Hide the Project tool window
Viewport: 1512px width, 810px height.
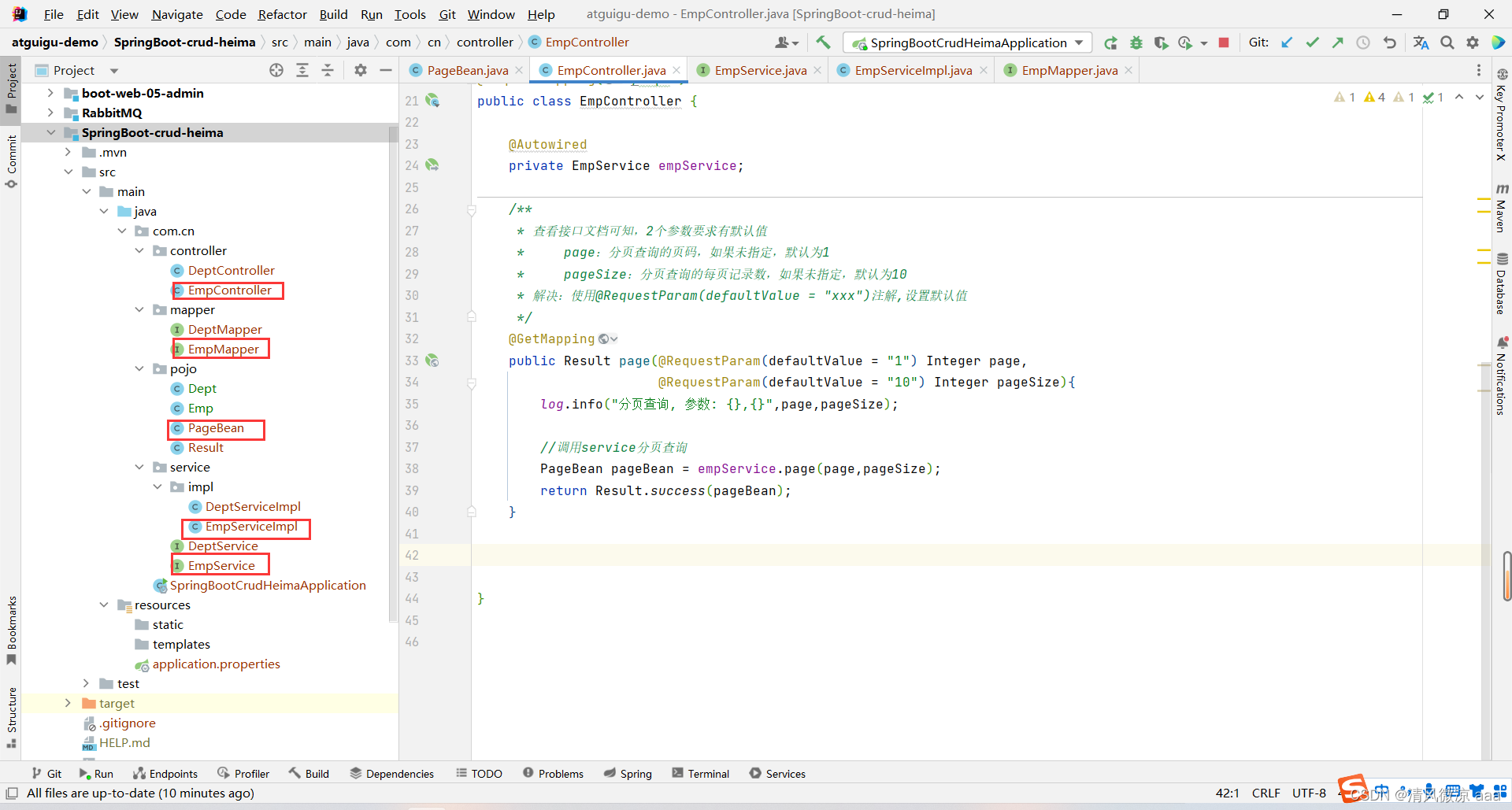pyautogui.click(x=386, y=70)
